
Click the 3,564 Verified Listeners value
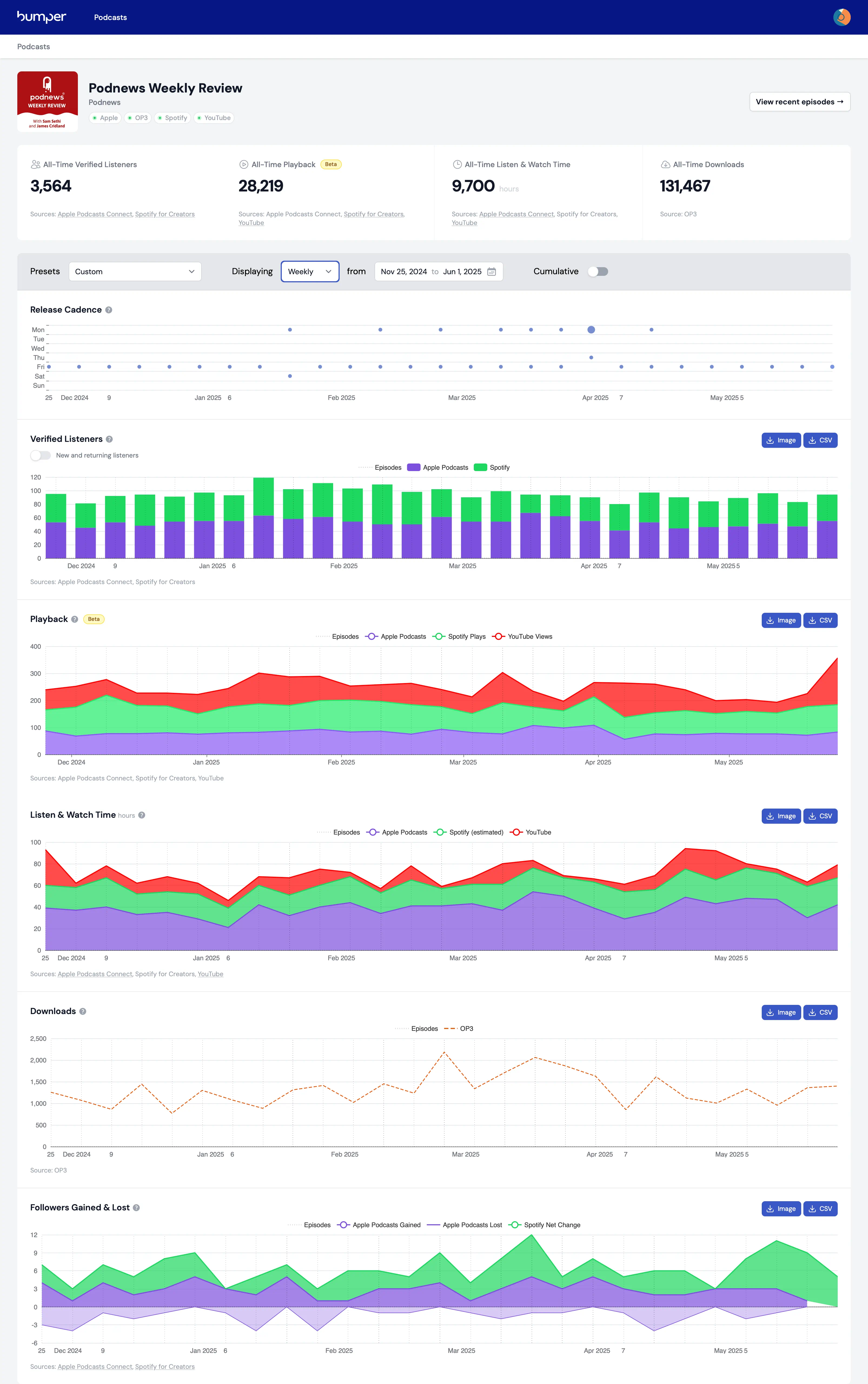[51, 186]
